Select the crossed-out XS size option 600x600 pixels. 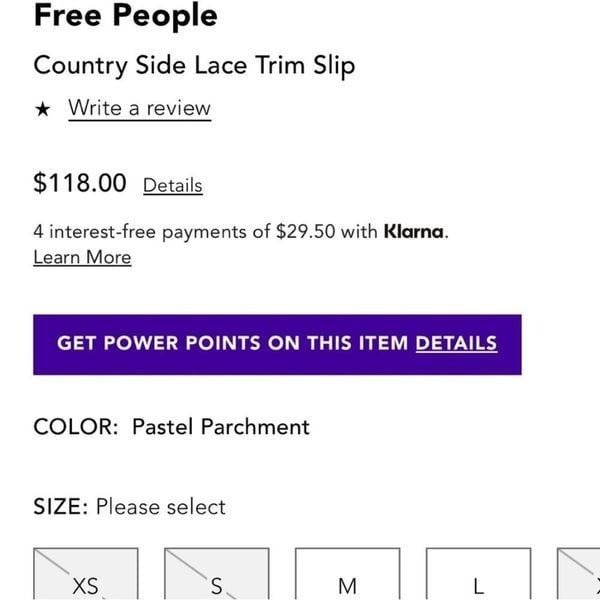[x=86, y=574]
